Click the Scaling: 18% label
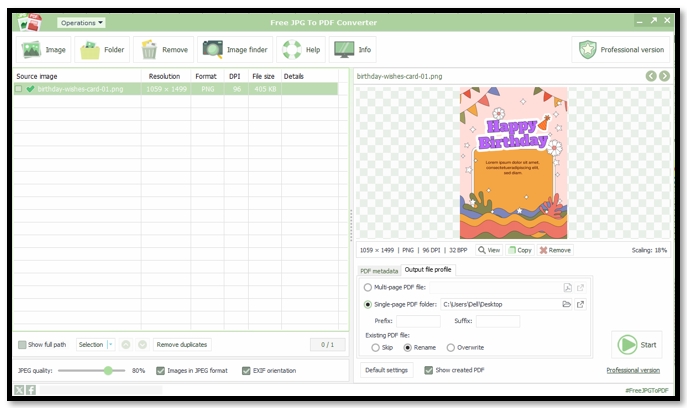Image resolution: width=687 pixels, height=408 pixels. 649,250
